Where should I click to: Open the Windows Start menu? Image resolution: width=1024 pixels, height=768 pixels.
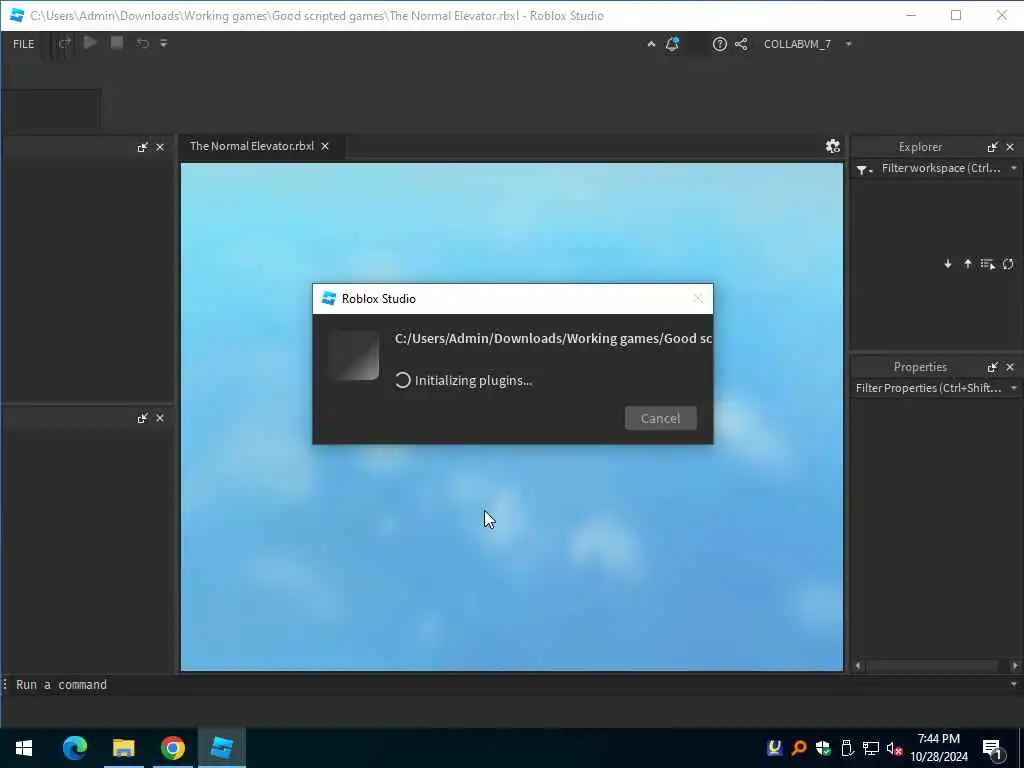point(24,748)
